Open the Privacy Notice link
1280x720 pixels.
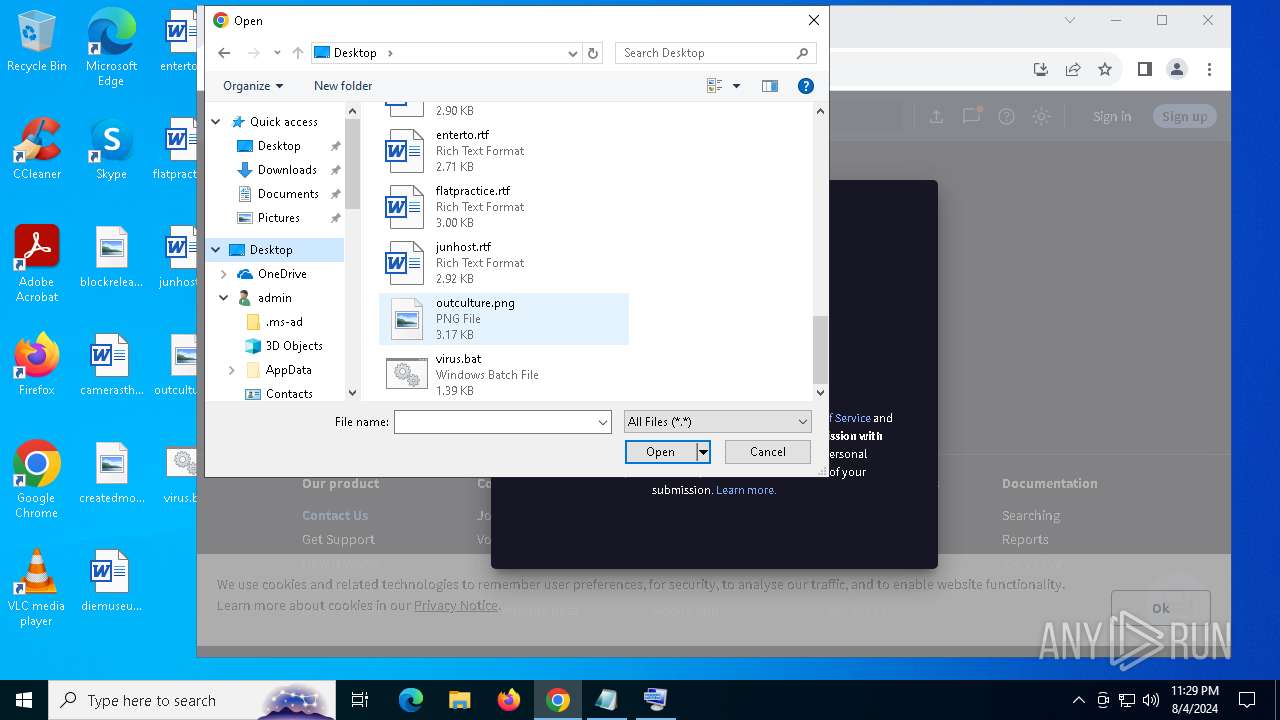pos(455,605)
